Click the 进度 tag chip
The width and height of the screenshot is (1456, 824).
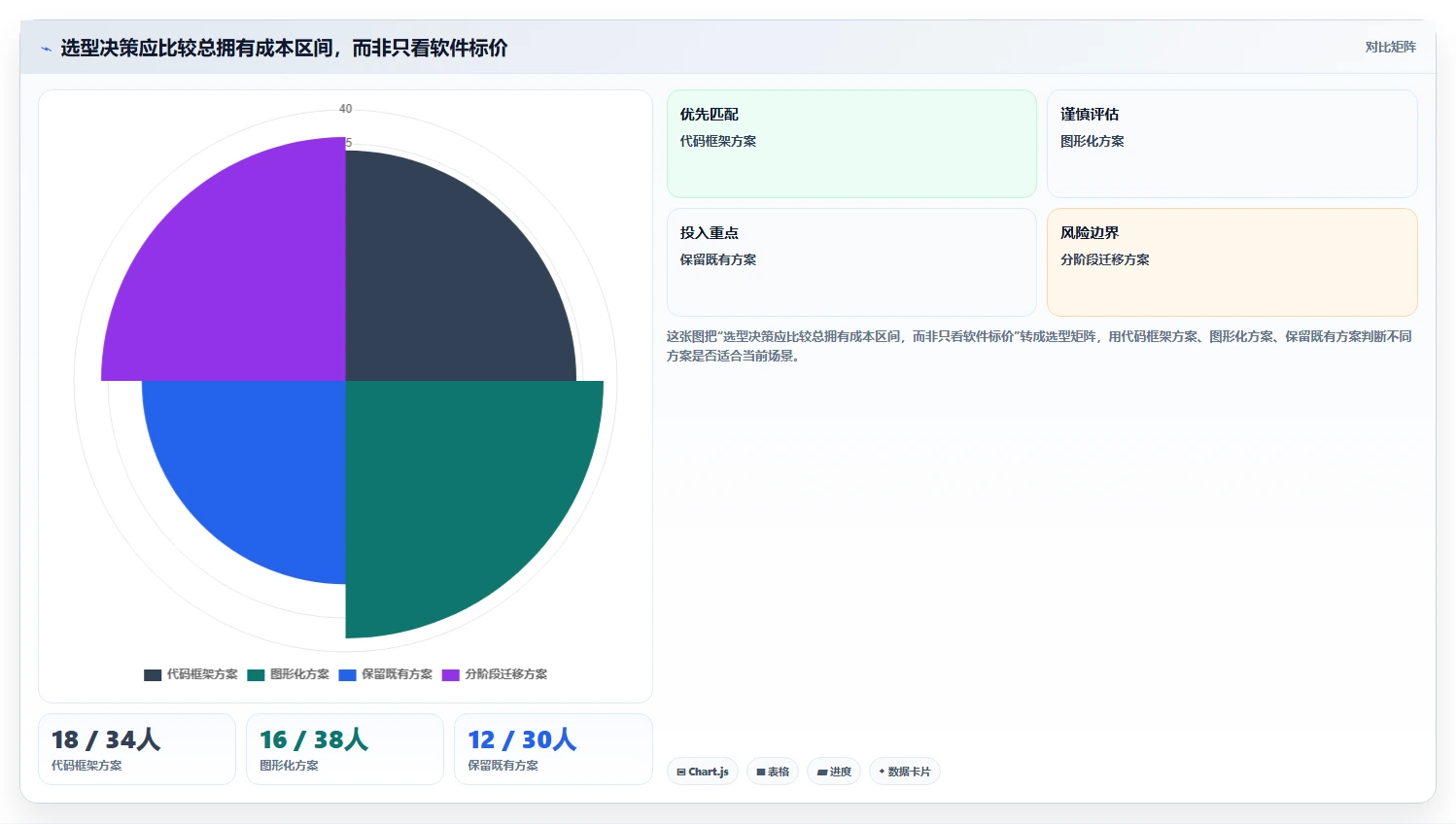834,772
